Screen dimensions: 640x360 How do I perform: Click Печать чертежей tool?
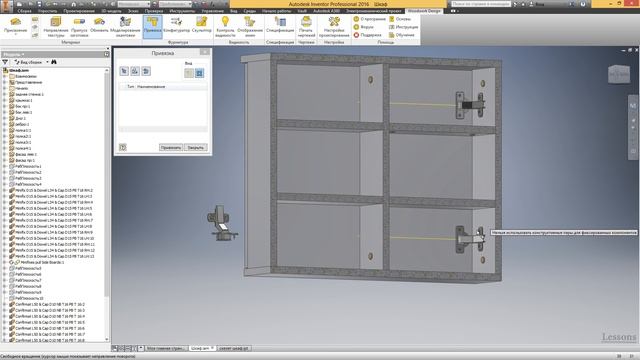pyautogui.click(x=307, y=27)
